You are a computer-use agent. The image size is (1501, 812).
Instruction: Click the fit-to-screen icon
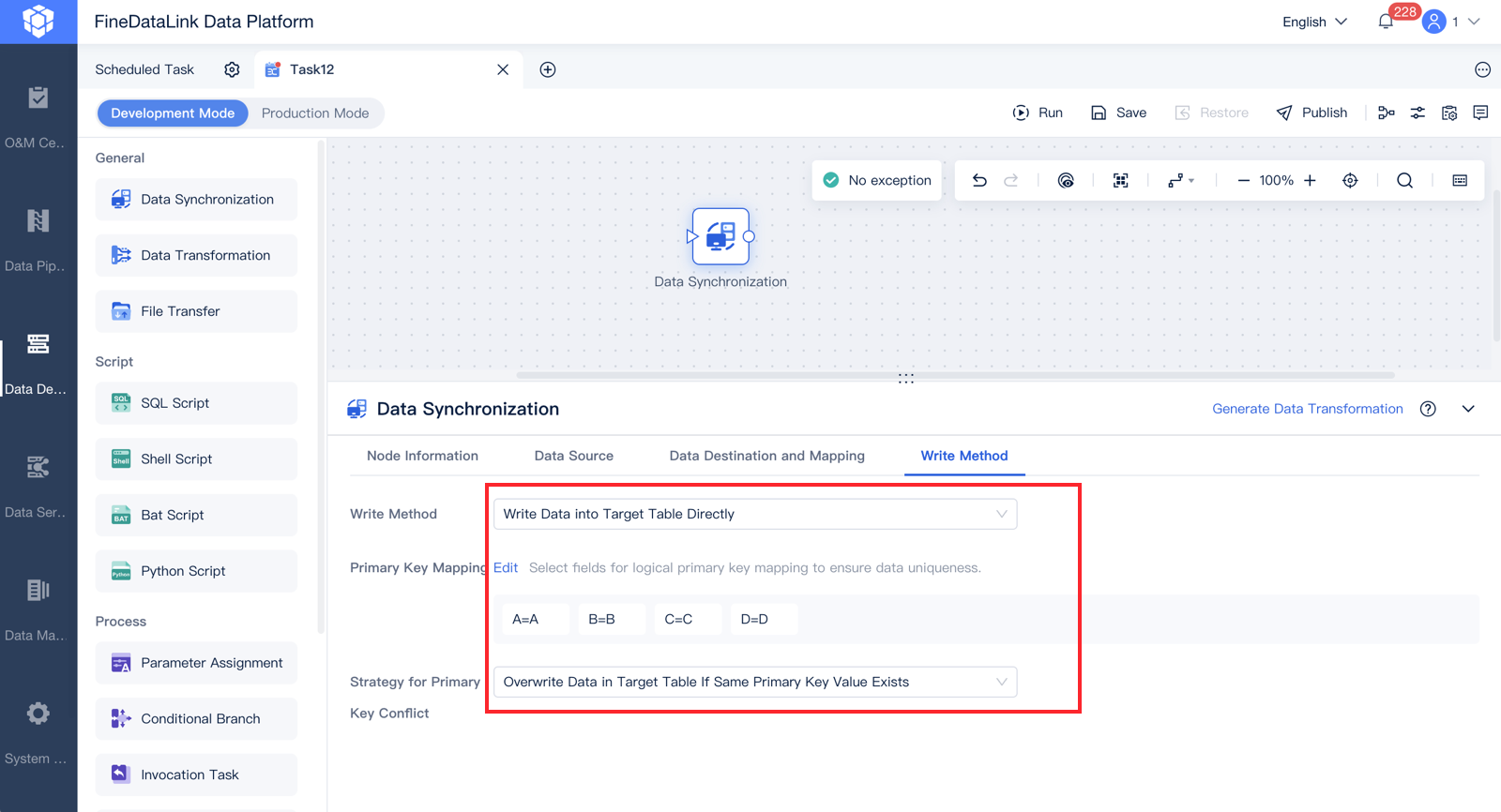tap(1120, 180)
